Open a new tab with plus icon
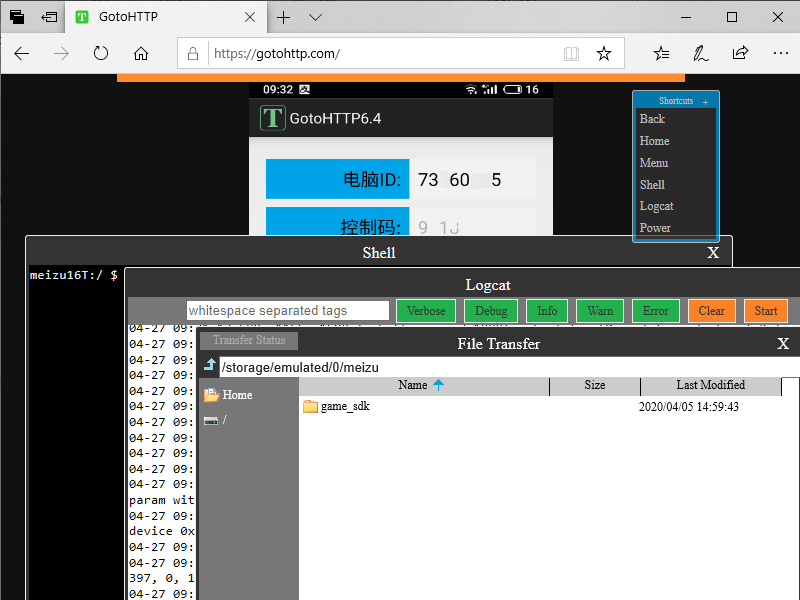Image resolution: width=800 pixels, height=600 pixels. (x=284, y=17)
